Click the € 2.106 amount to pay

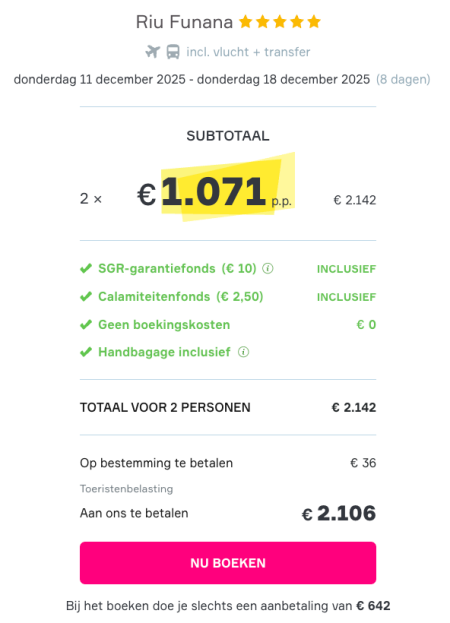(x=339, y=513)
